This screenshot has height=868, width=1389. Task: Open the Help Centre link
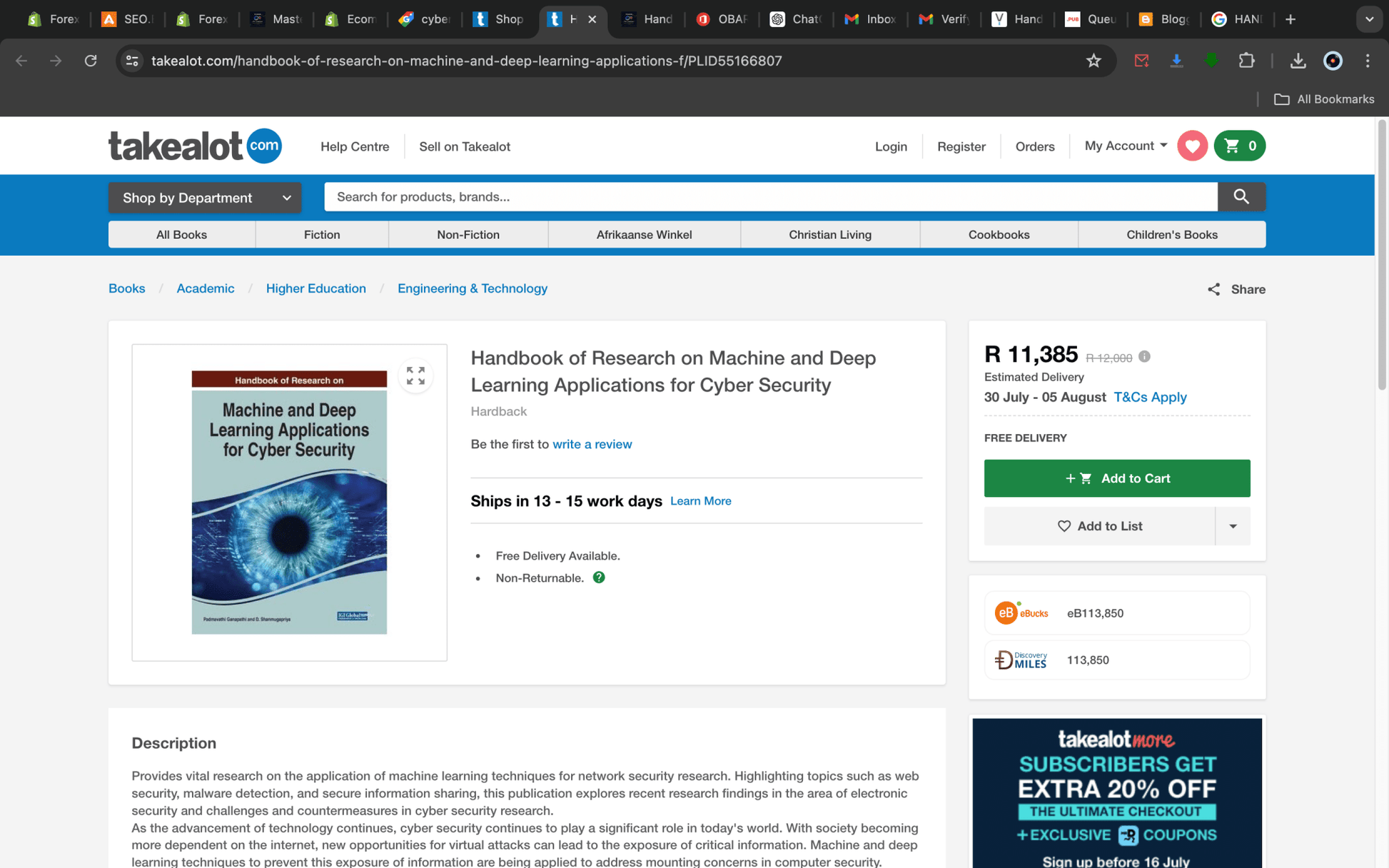[x=355, y=146]
